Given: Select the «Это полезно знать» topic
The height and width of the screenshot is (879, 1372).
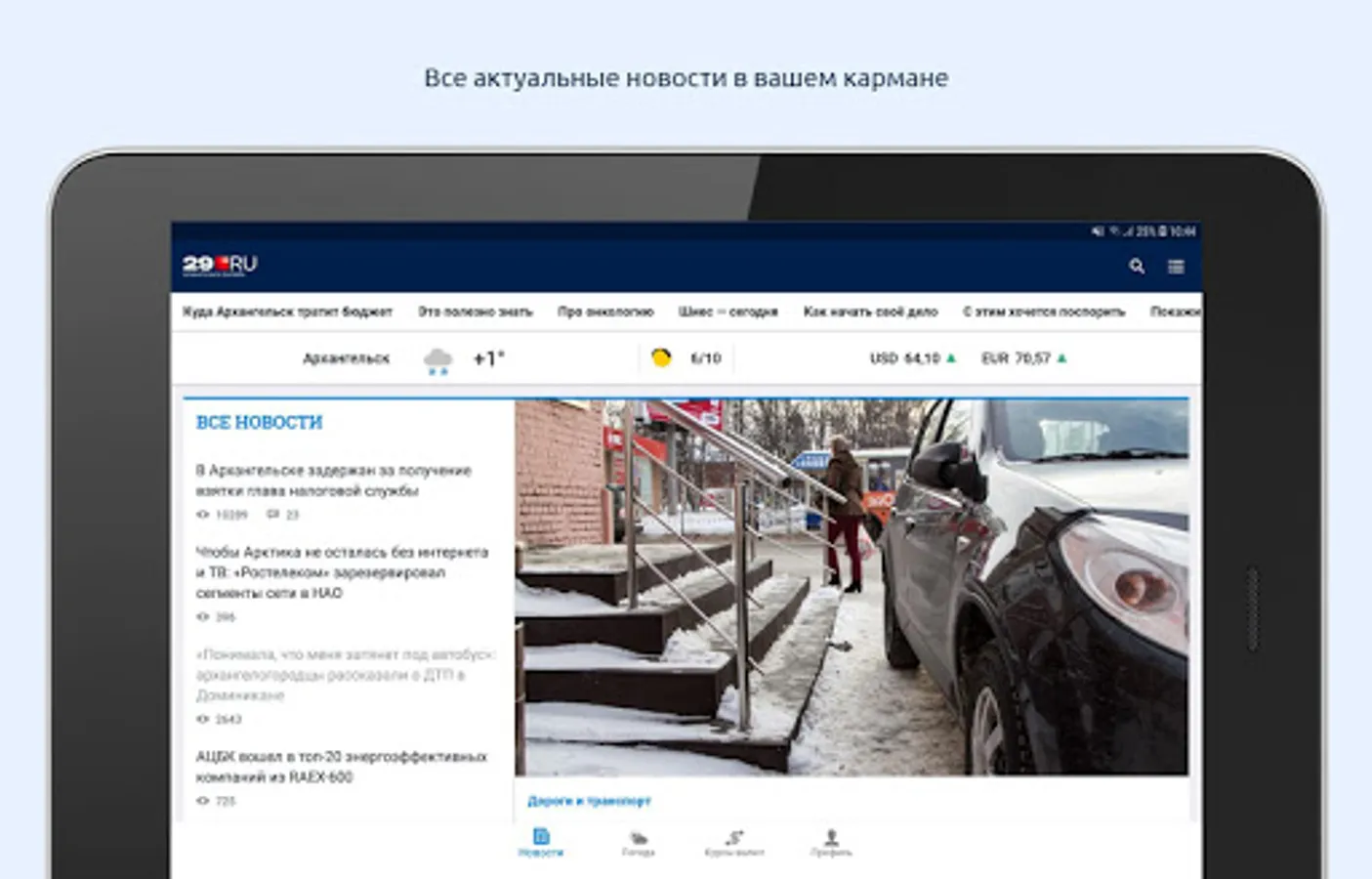Looking at the screenshot, I should tap(476, 312).
